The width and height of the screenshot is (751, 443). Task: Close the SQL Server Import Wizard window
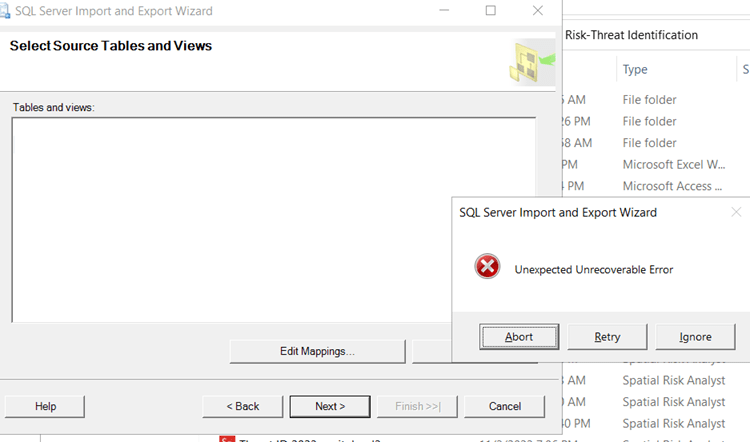pyautogui.click(x=537, y=11)
